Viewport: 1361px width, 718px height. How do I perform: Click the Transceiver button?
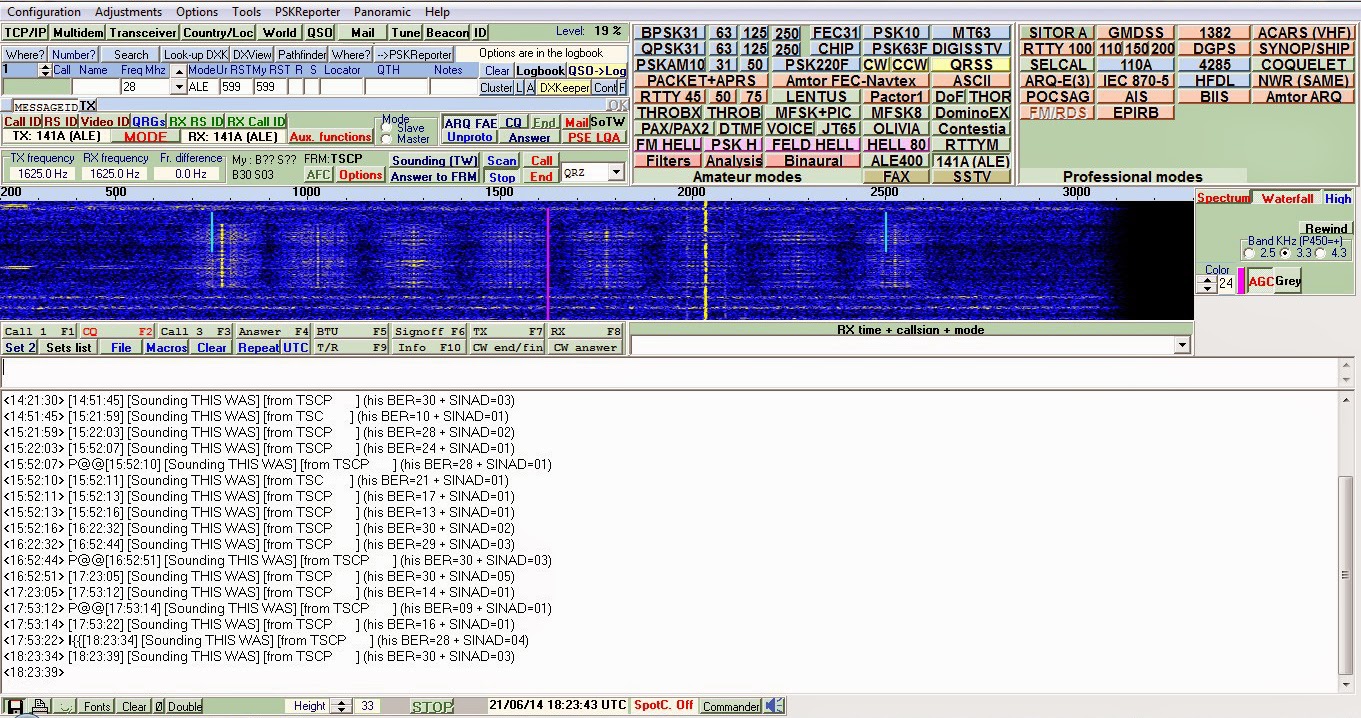coord(143,33)
